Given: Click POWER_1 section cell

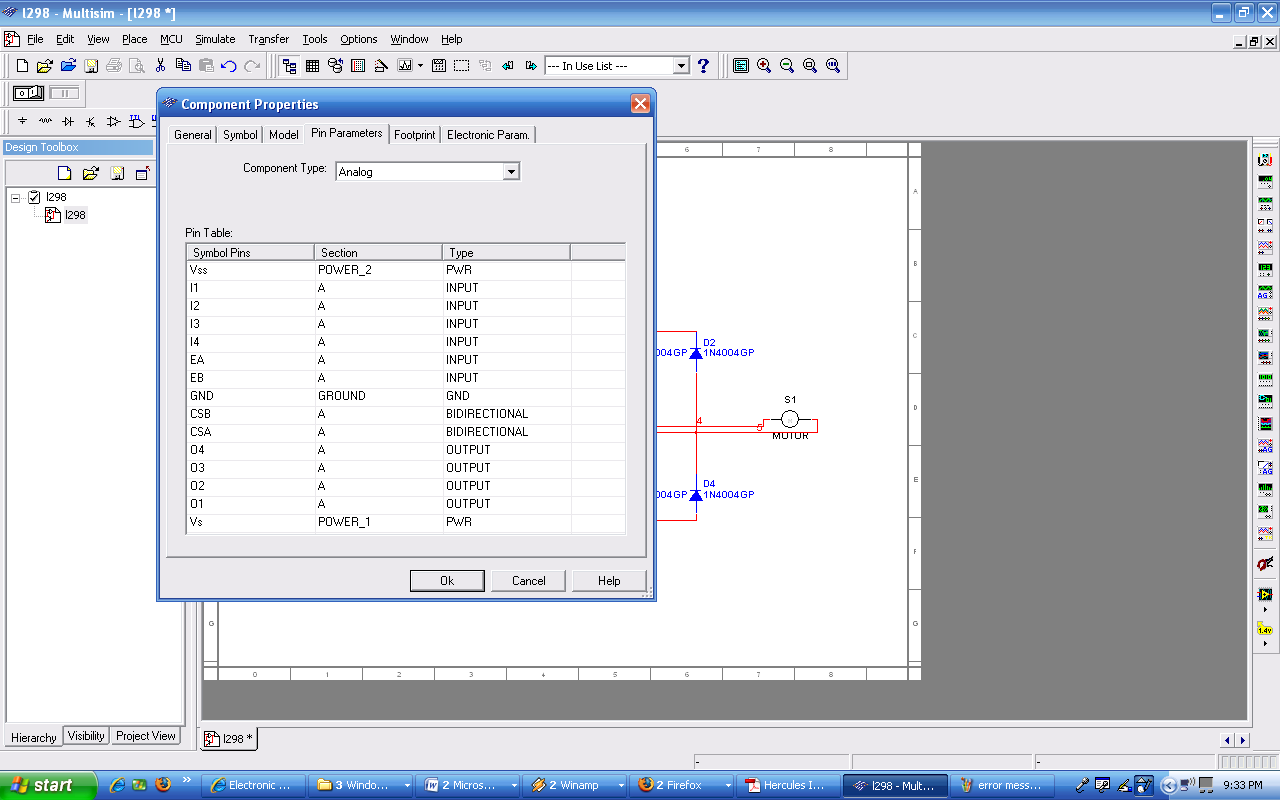Looking at the screenshot, I should pos(379,522).
